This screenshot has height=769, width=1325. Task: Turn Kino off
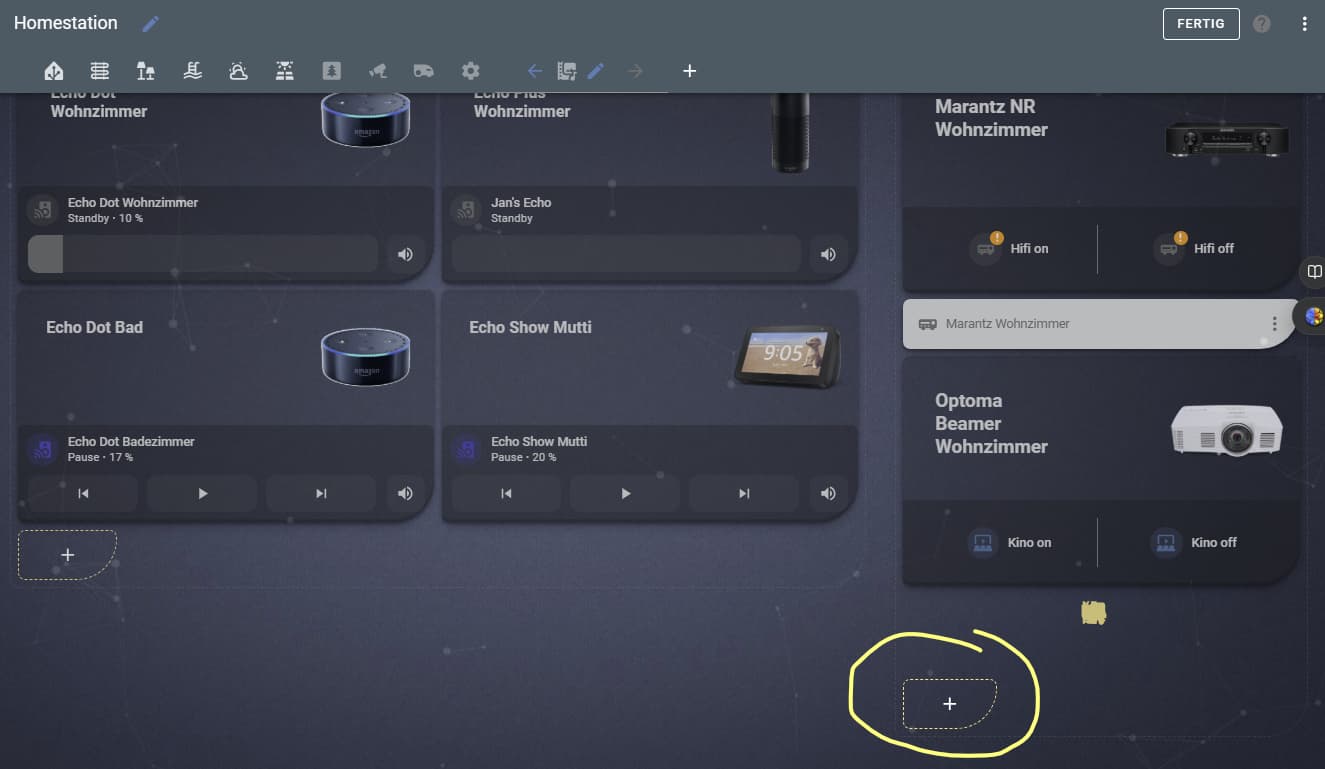(x=1193, y=542)
